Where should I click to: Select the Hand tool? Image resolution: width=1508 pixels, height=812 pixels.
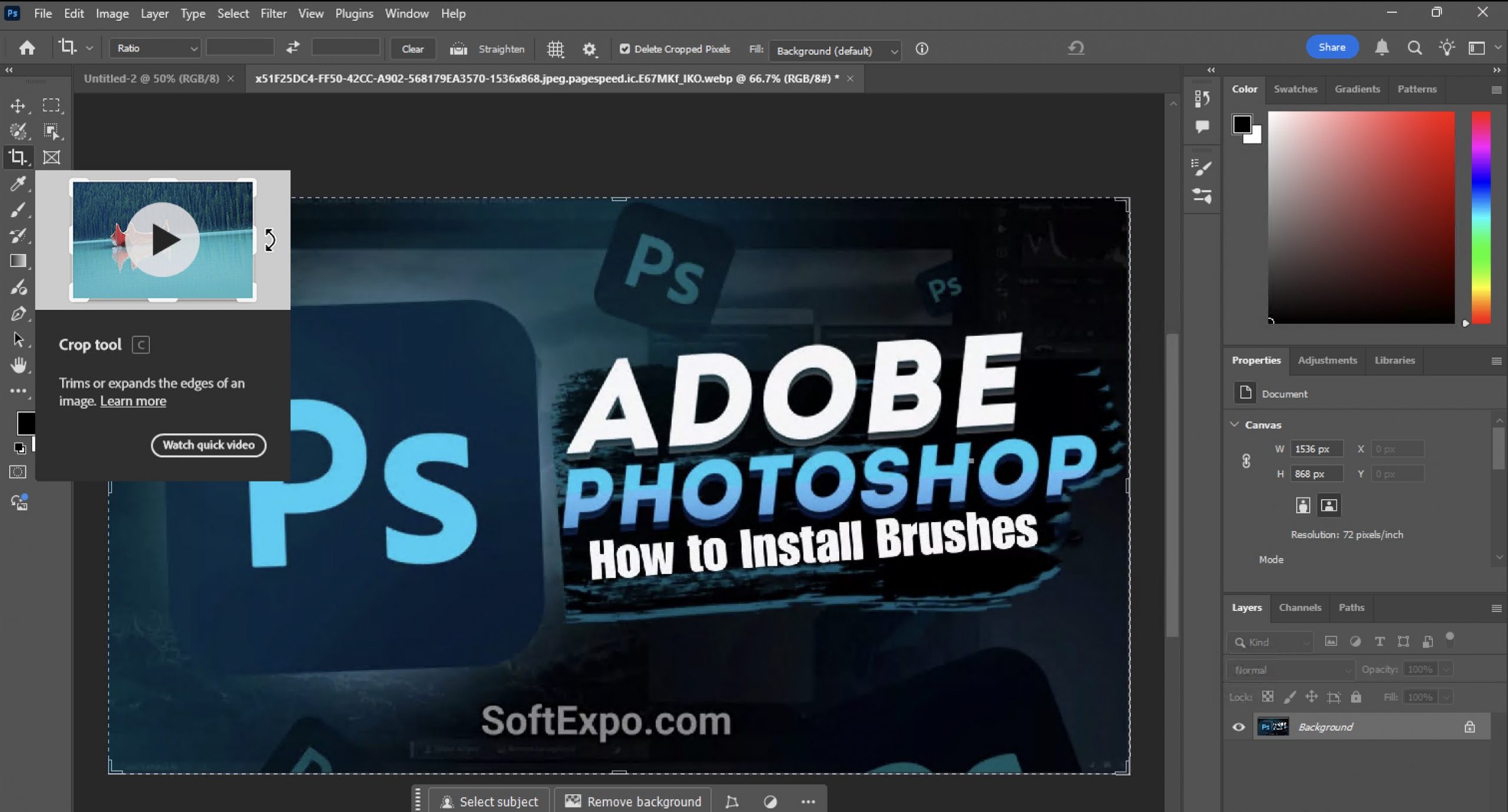click(x=18, y=365)
